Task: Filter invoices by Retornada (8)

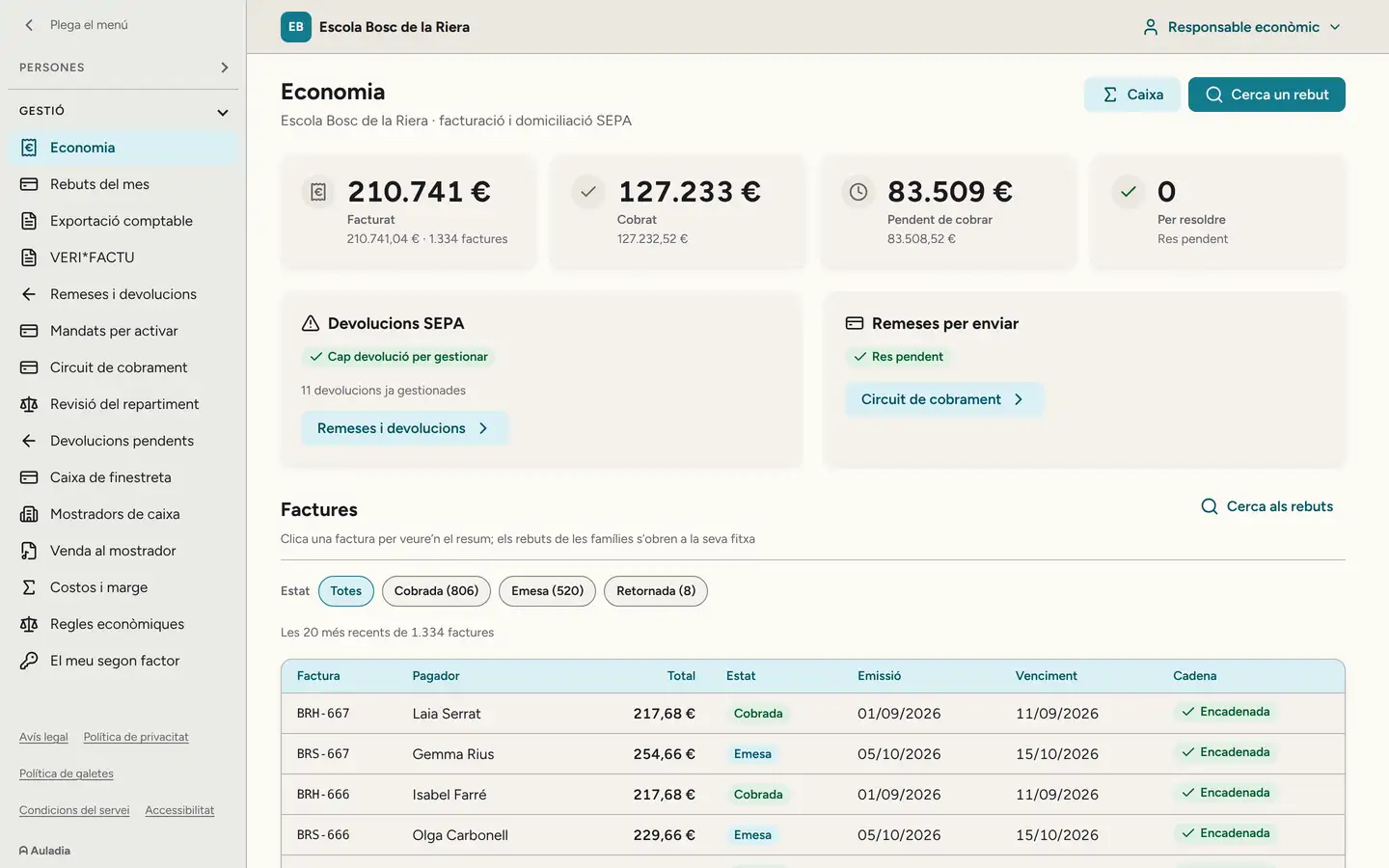Action: pyautogui.click(x=656, y=591)
